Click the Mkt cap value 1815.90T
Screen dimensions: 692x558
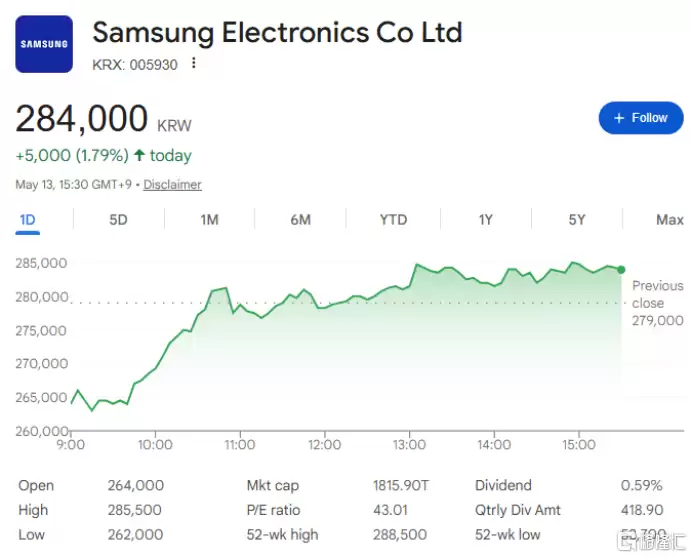point(401,485)
